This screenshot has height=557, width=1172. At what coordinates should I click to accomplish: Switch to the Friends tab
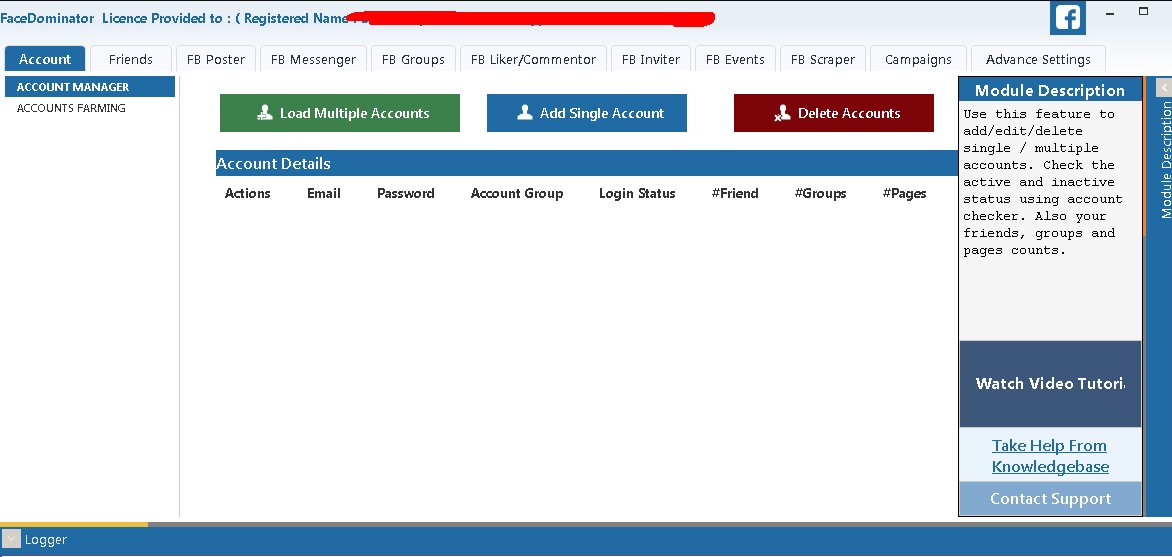click(131, 59)
